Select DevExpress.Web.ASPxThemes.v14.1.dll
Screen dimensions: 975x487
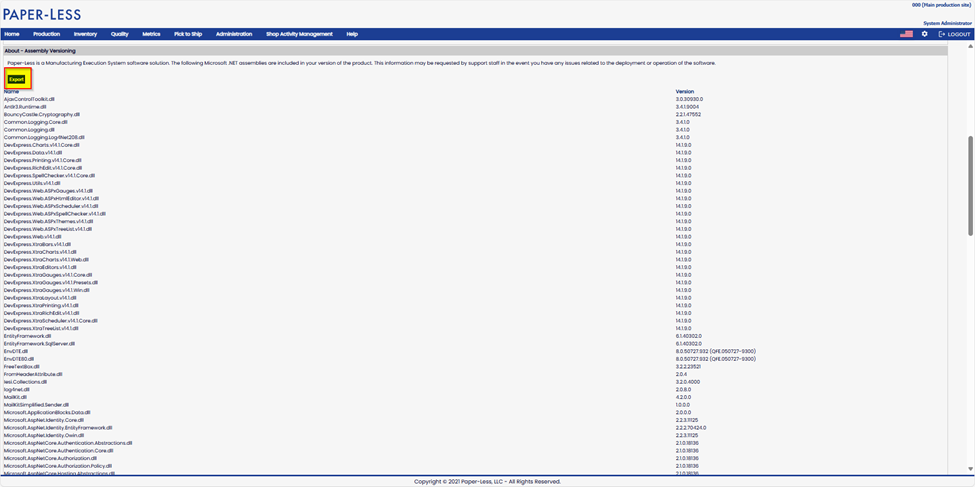(x=49, y=221)
